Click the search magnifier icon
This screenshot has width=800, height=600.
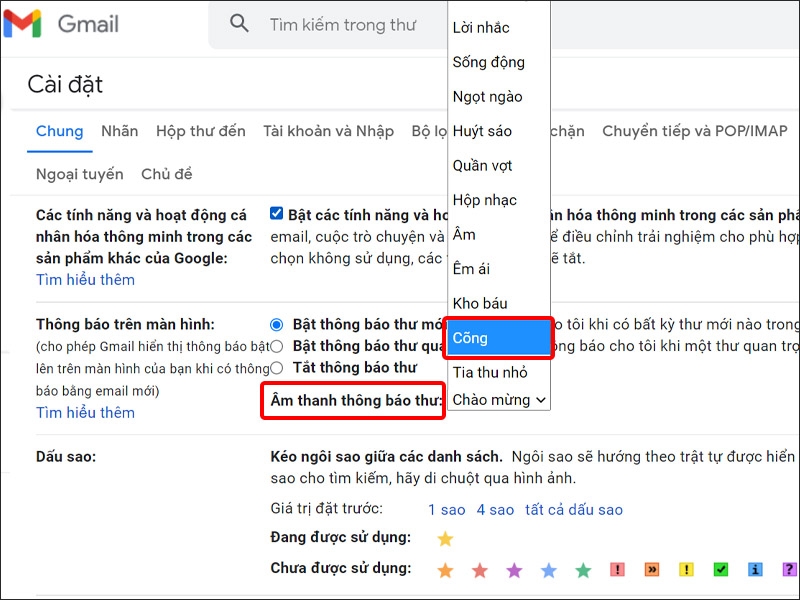(238, 25)
